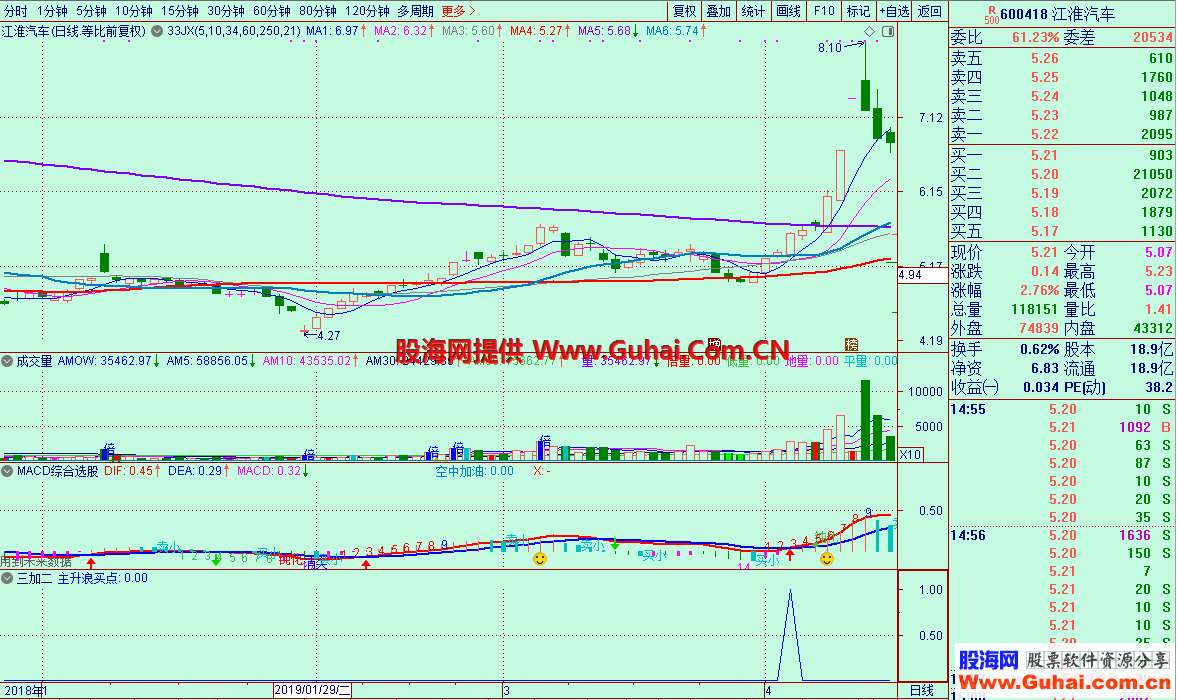Click the diamond icon atop the chart

[x=869, y=32]
